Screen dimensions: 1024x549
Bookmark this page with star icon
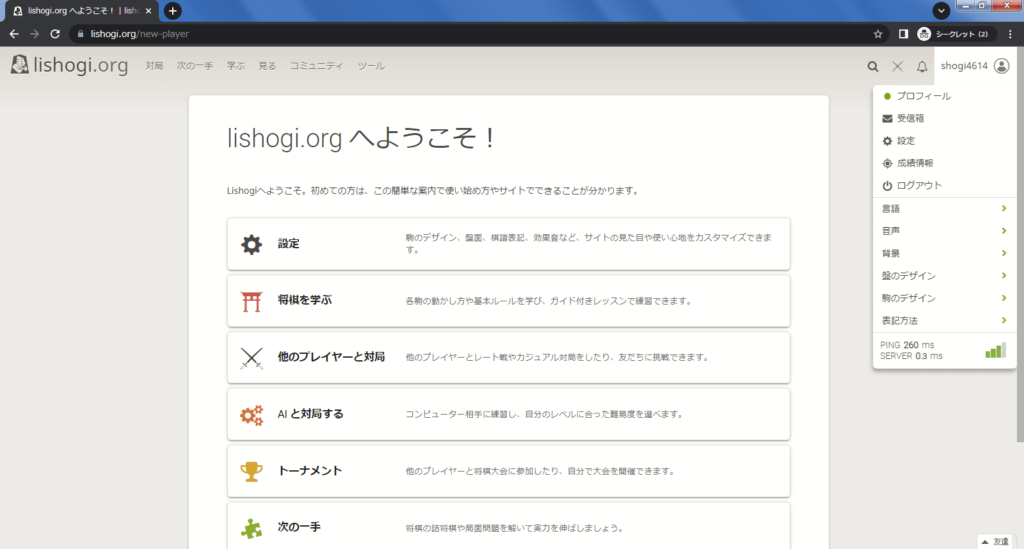pos(878,34)
